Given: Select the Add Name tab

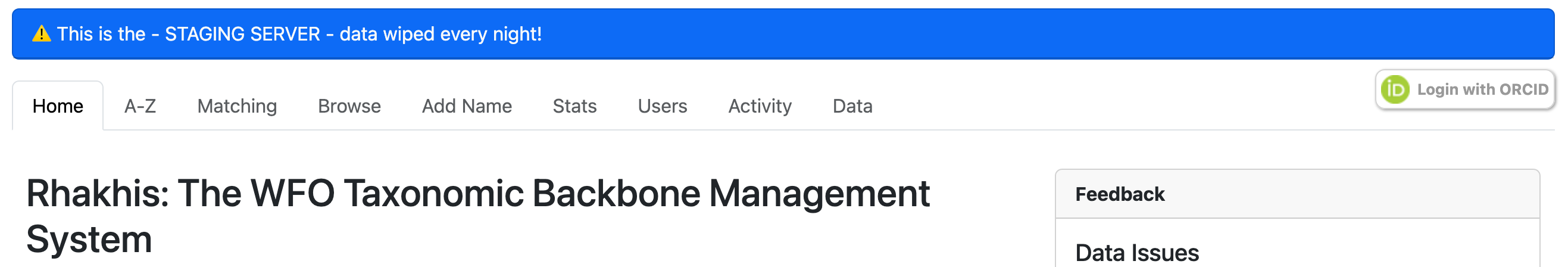Looking at the screenshot, I should click(x=467, y=106).
